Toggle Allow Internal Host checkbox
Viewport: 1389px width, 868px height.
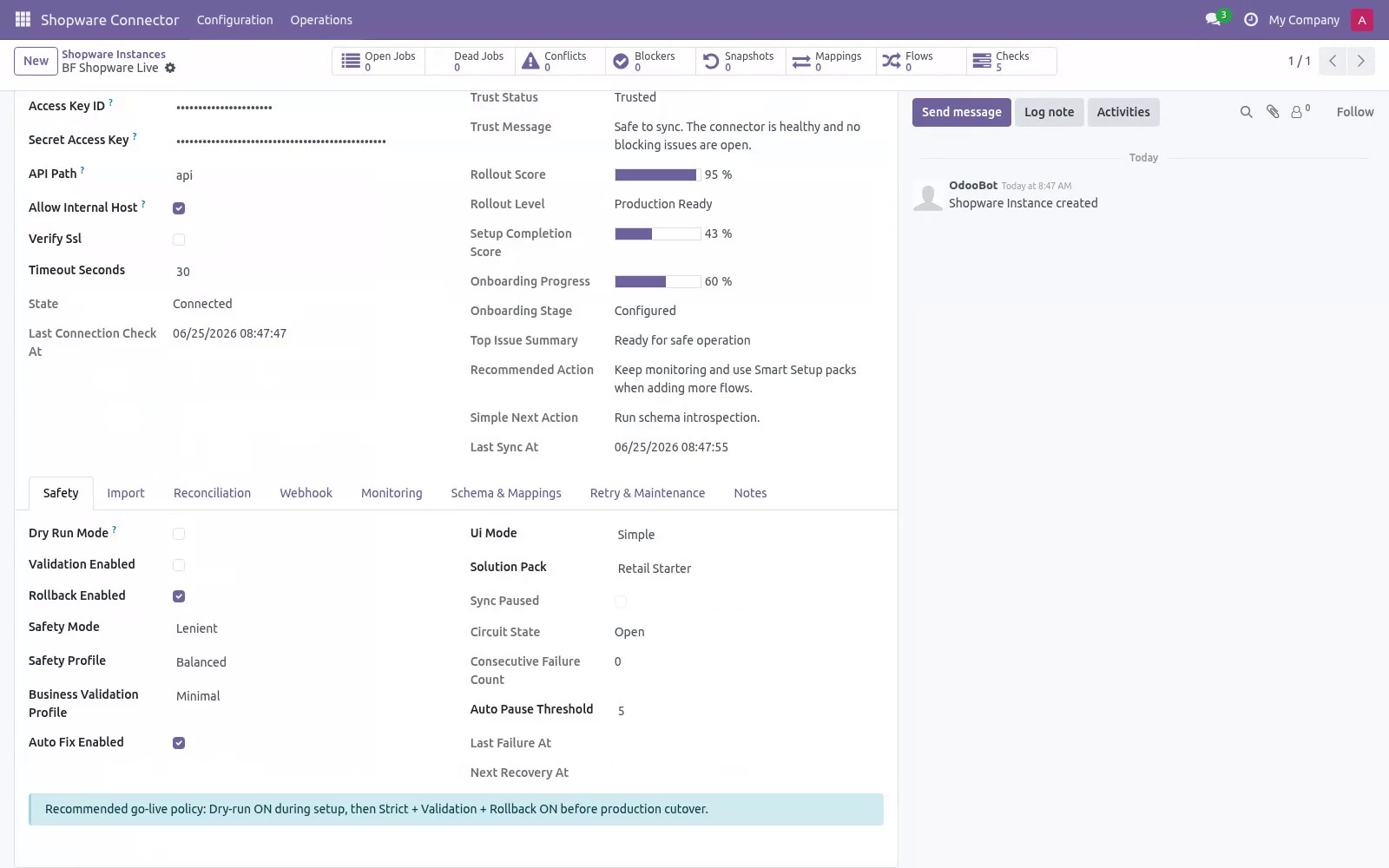click(x=179, y=208)
